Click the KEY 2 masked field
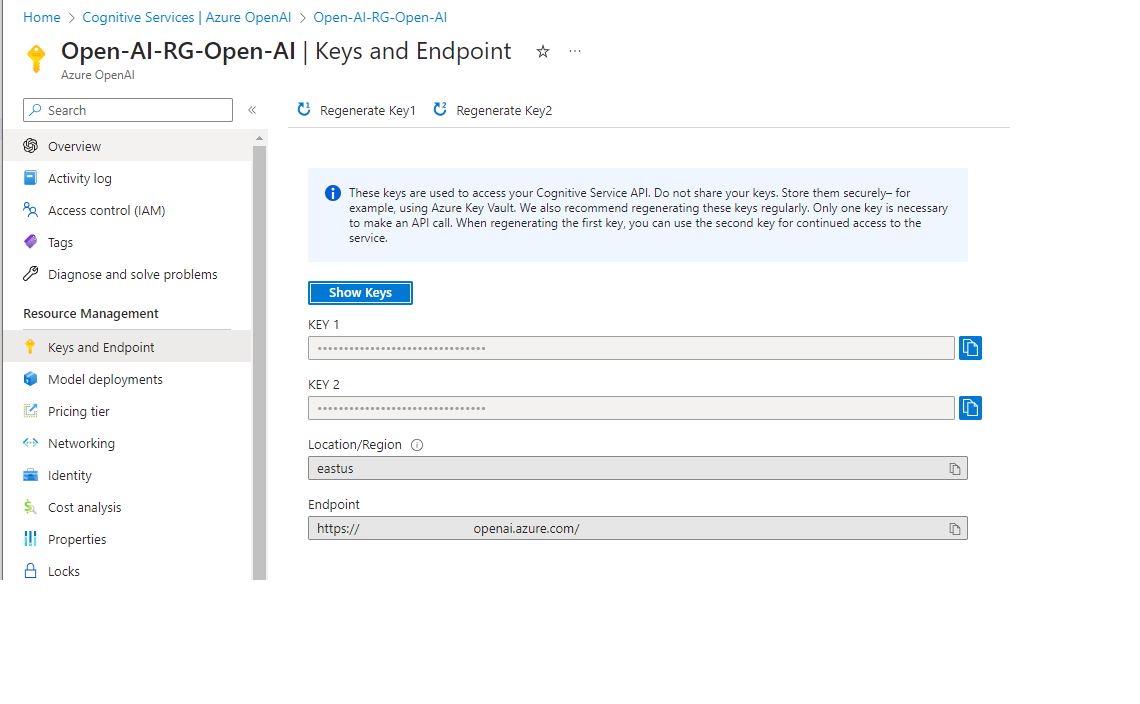Screen dimensions: 1140x704 click(x=631, y=408)
